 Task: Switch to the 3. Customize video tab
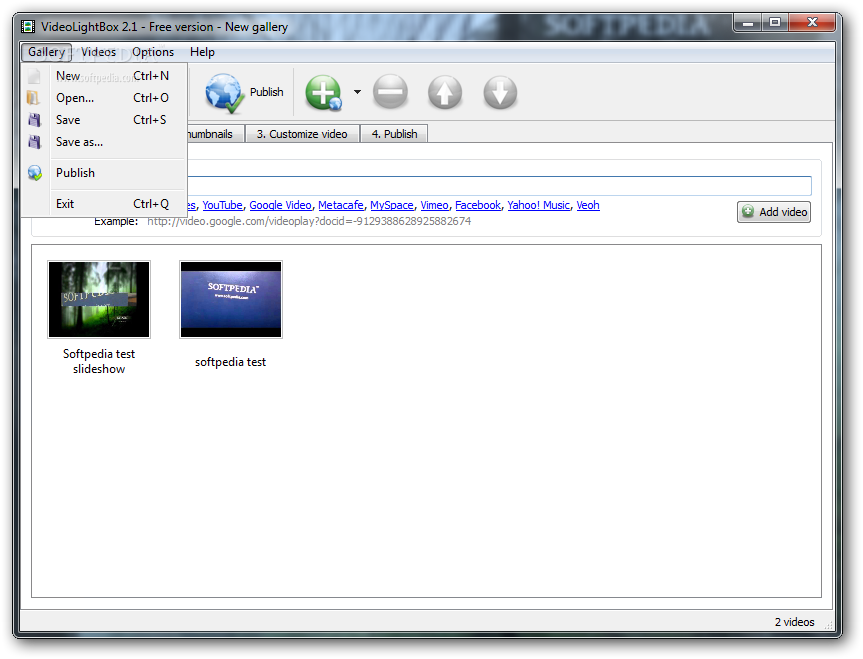(302, 134)
